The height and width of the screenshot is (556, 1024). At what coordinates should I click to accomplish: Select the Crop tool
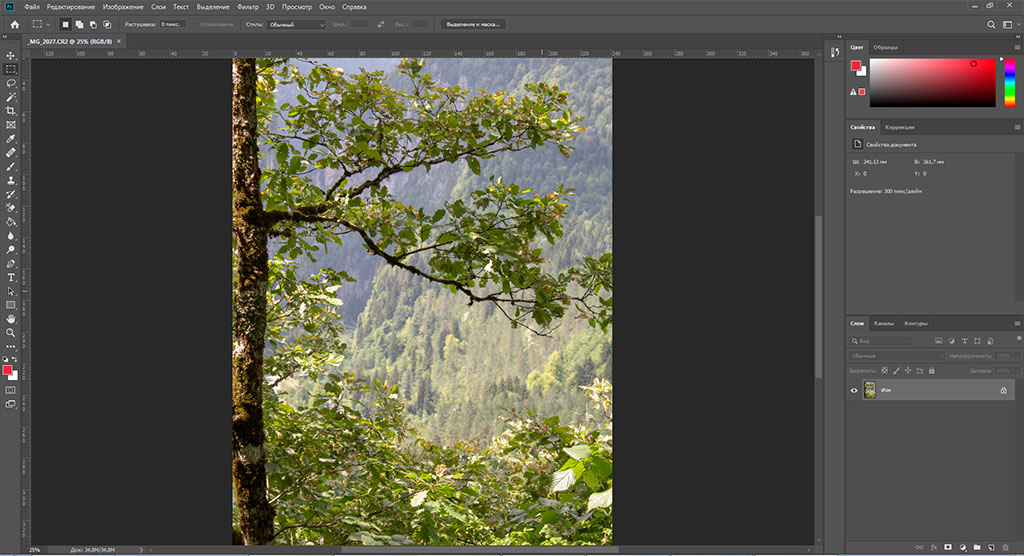11,111
